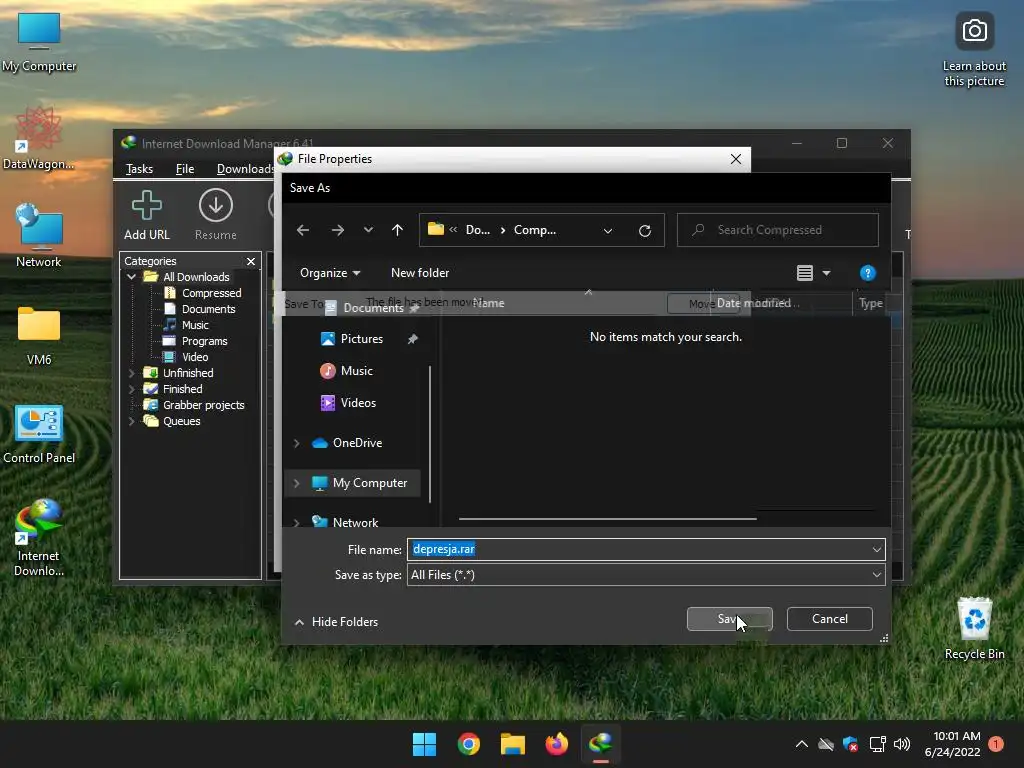
Task: Expand the address bar path dropdown
Action: (607, 231)
